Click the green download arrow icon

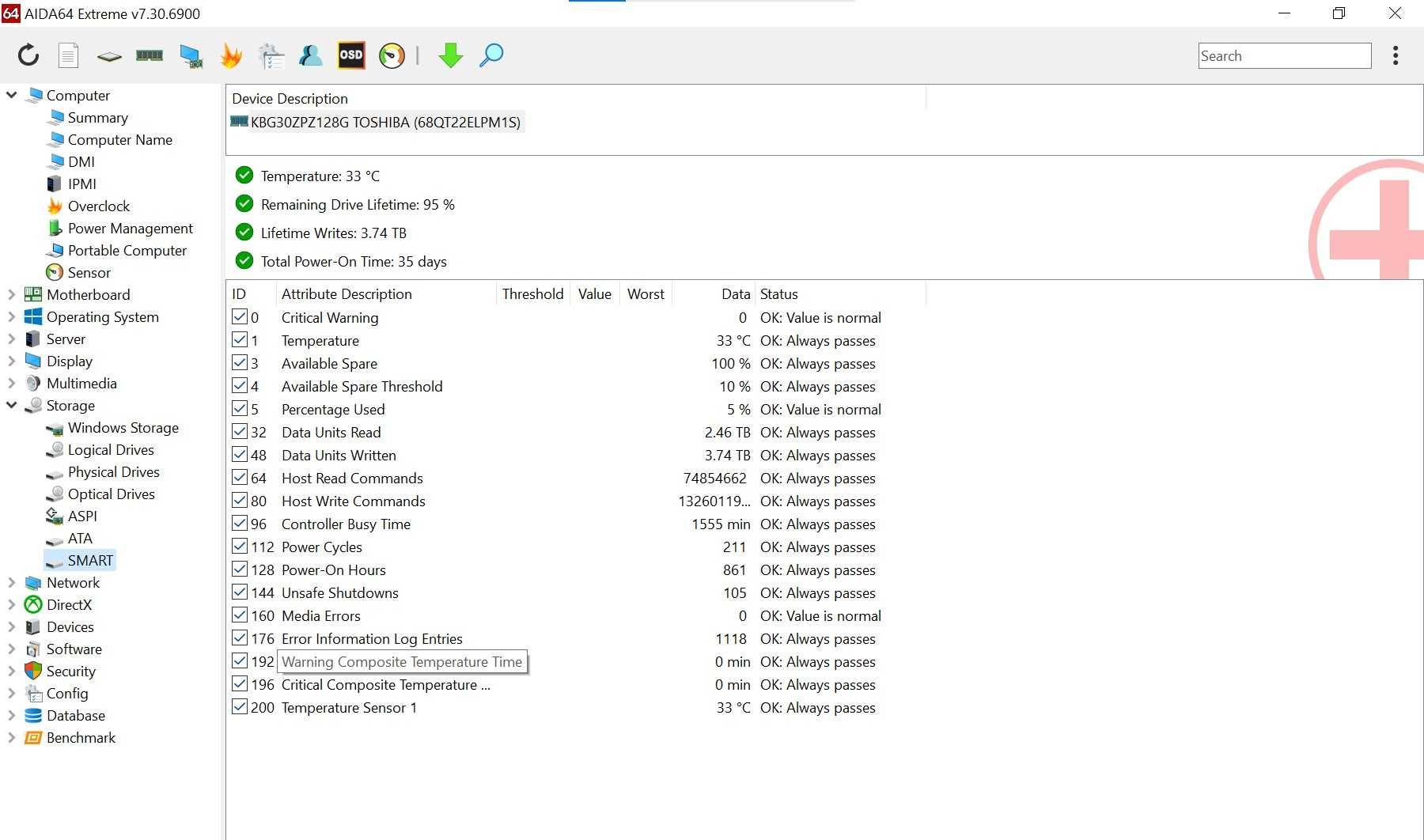451,55
